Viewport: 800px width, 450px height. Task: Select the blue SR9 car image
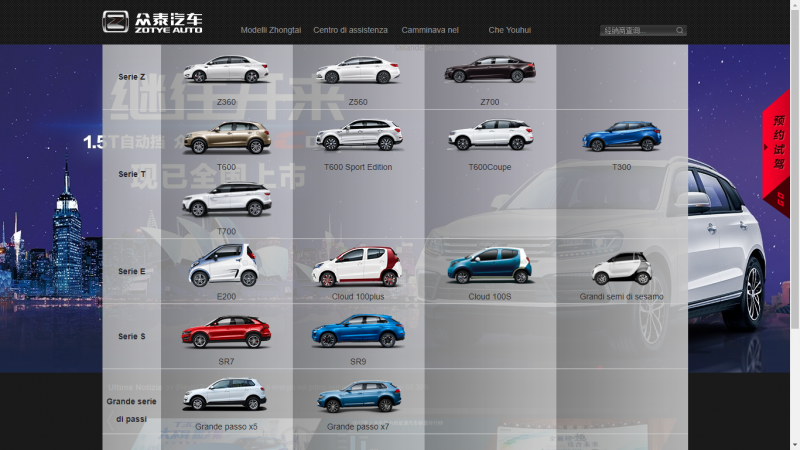(358, 331)
